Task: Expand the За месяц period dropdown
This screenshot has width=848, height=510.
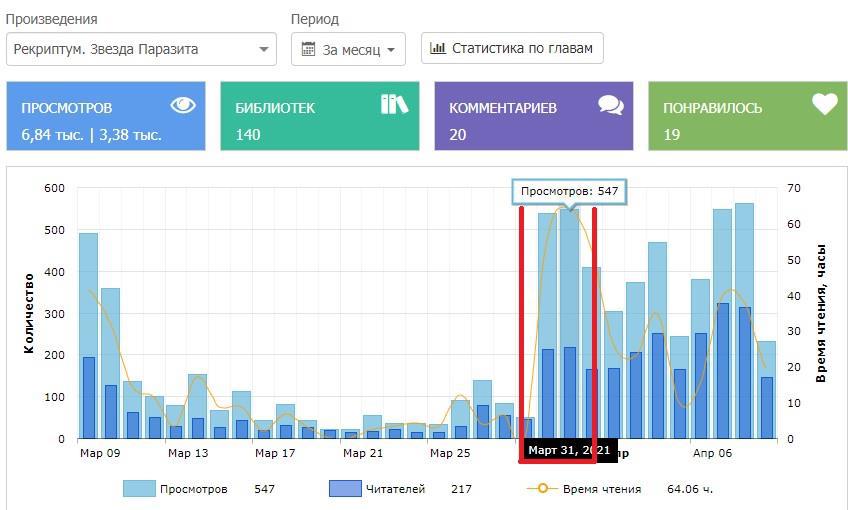Action: [348, 49]
